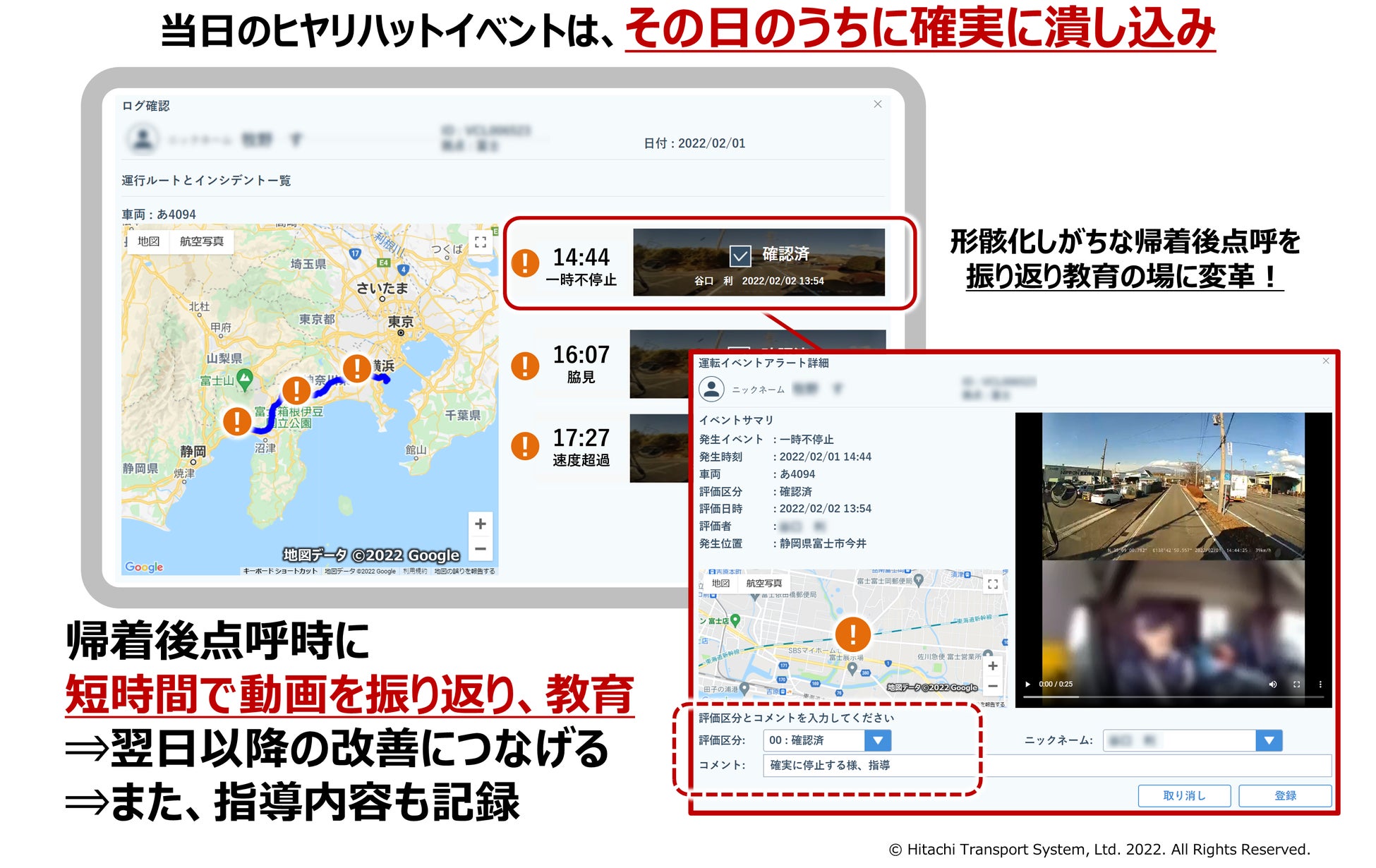Click the 登録 button
Image resolution: width=1376 pixels, height=868 pixels.
[1285, 795]
